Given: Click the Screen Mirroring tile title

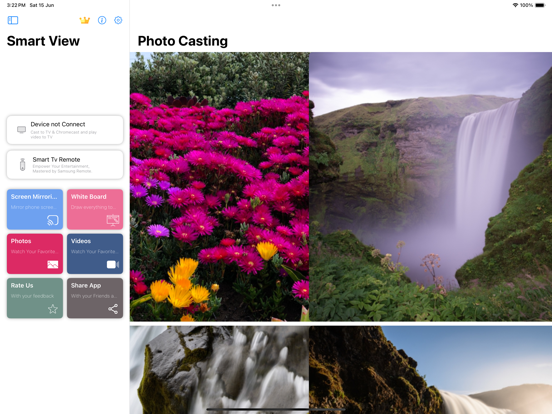Looking at the screenshot, I should coord(34,196).
